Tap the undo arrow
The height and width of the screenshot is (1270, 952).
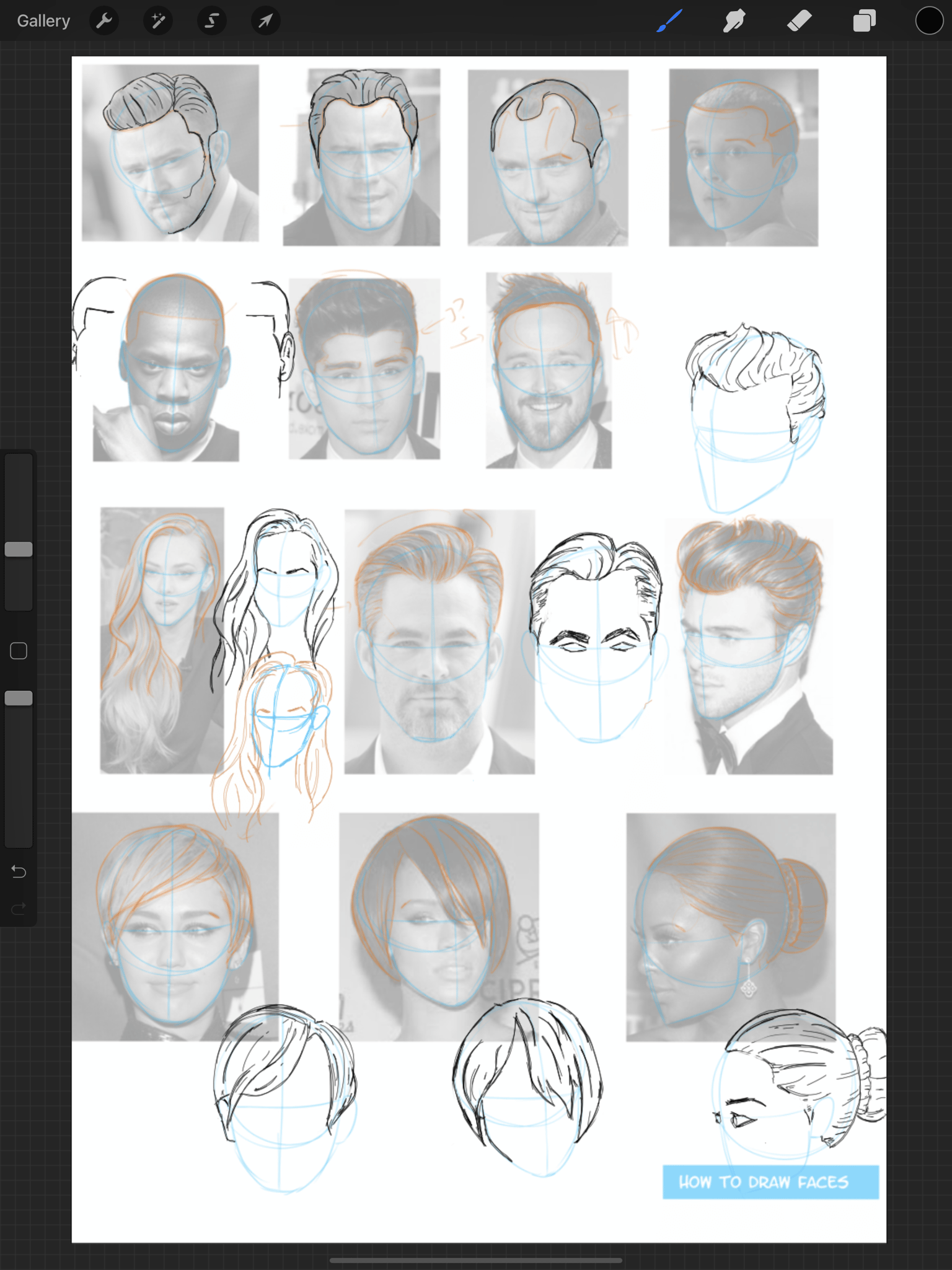click(x=19, y=871)
